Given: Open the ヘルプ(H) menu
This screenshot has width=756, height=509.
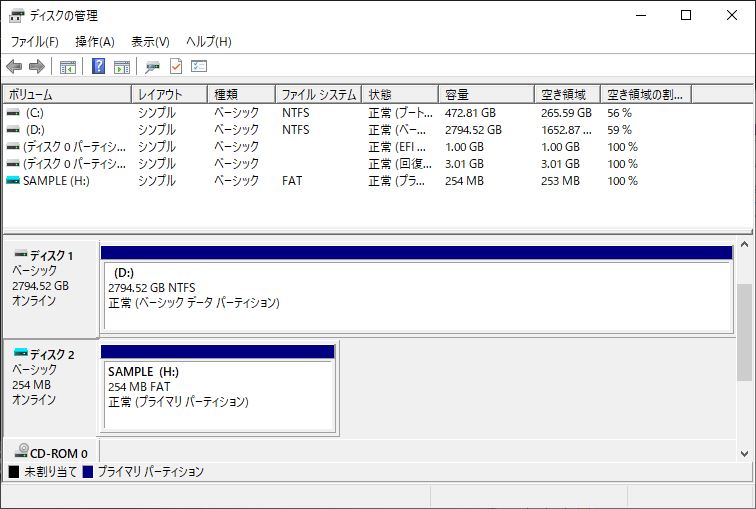Looking at the screenshot, I should click(209, 42).
